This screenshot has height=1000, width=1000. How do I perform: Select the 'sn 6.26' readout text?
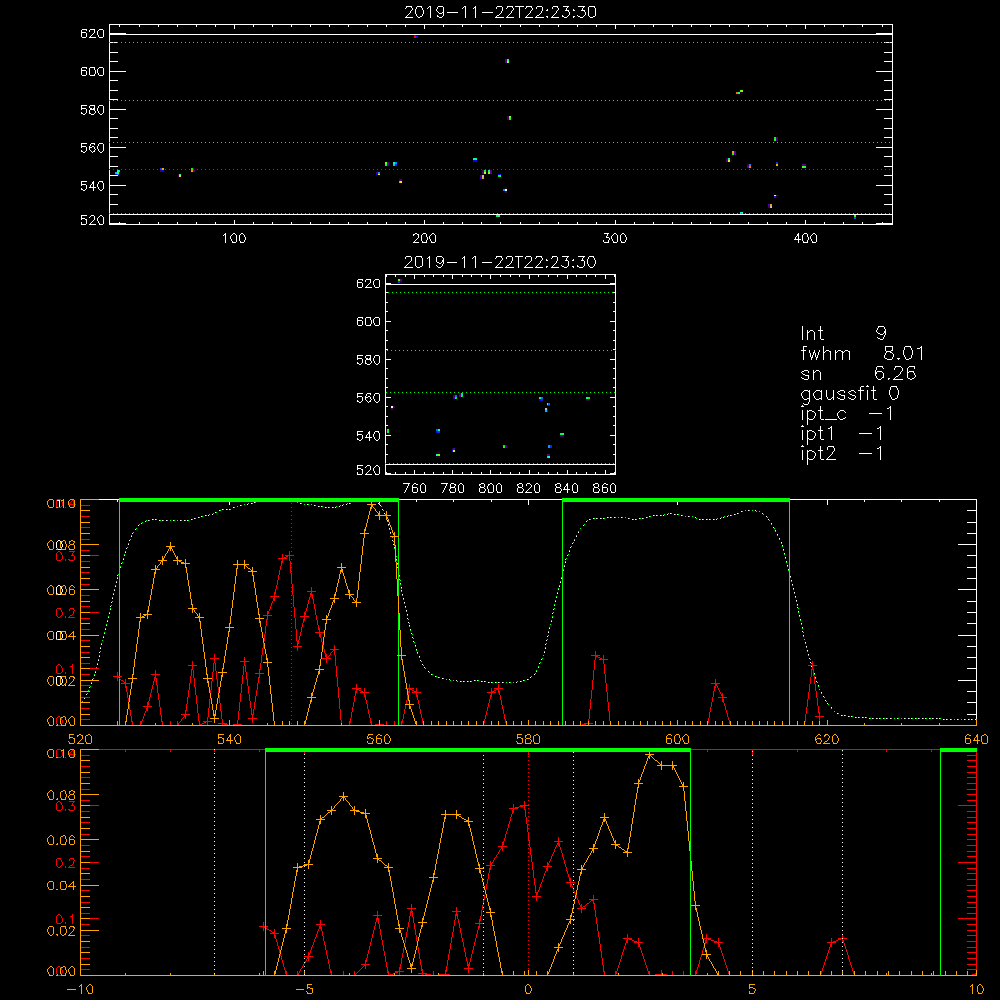click(x=858, y=373)
